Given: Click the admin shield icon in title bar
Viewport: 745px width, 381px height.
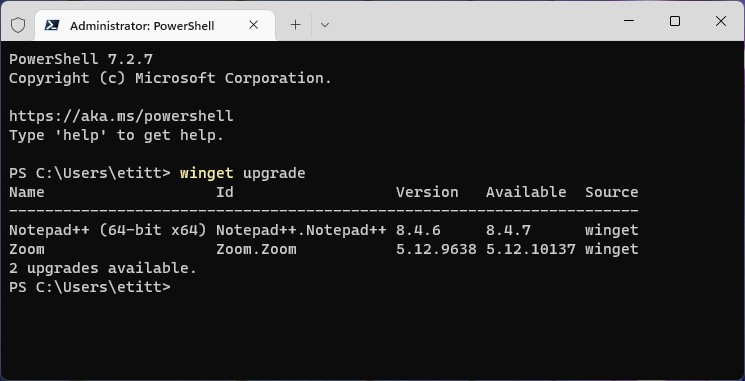Looking at the screenshot, I should (18, 25).
